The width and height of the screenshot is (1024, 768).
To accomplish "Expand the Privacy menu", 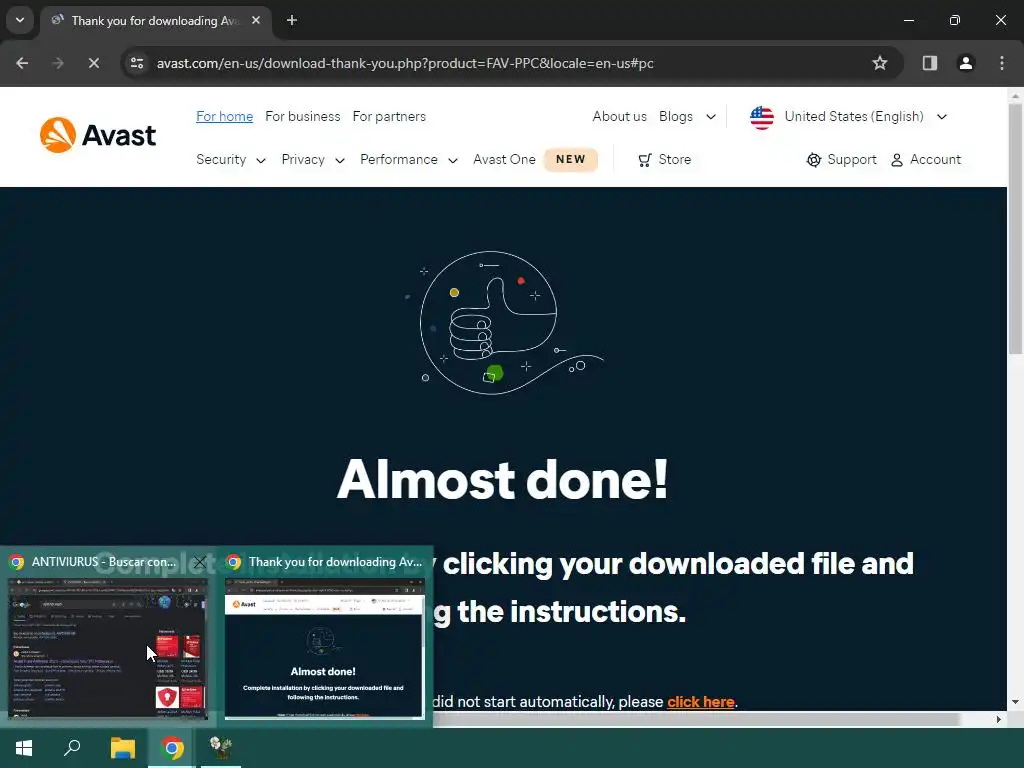I will pos(313,159).
